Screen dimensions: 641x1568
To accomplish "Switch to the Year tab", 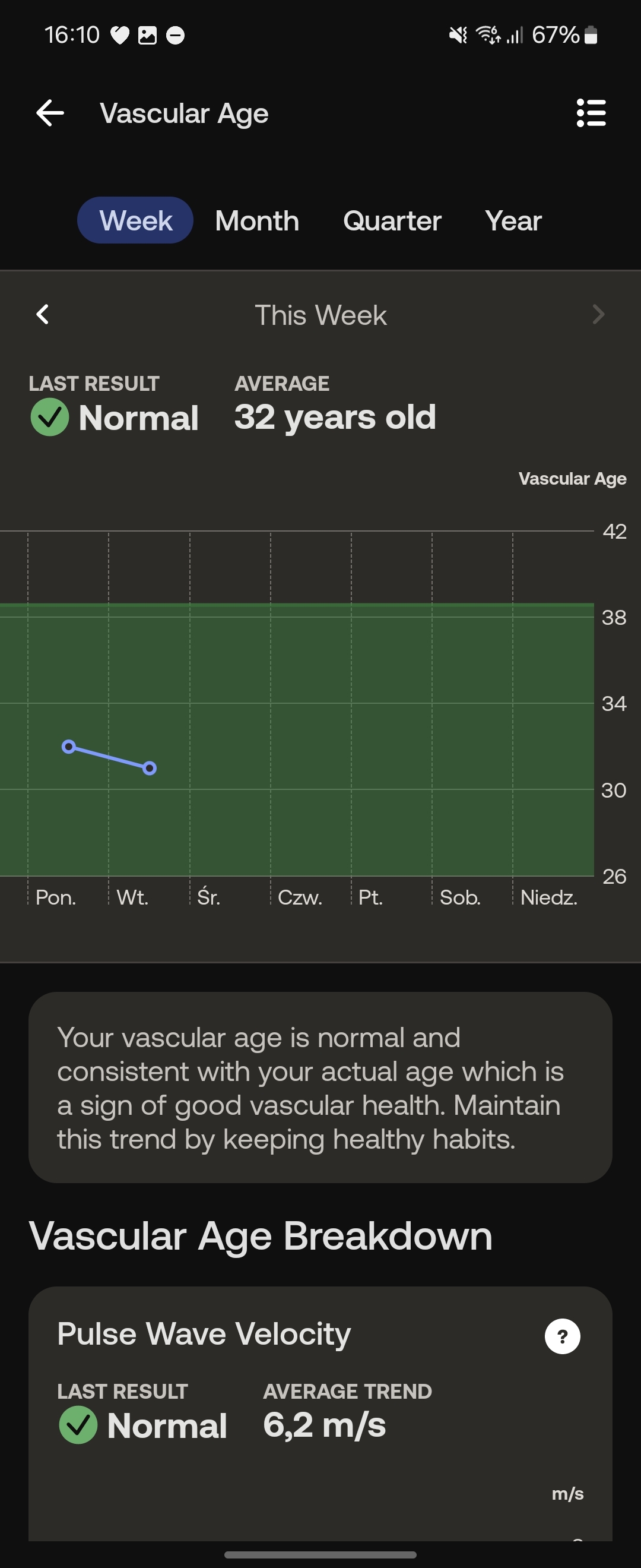I will [513, 221].
